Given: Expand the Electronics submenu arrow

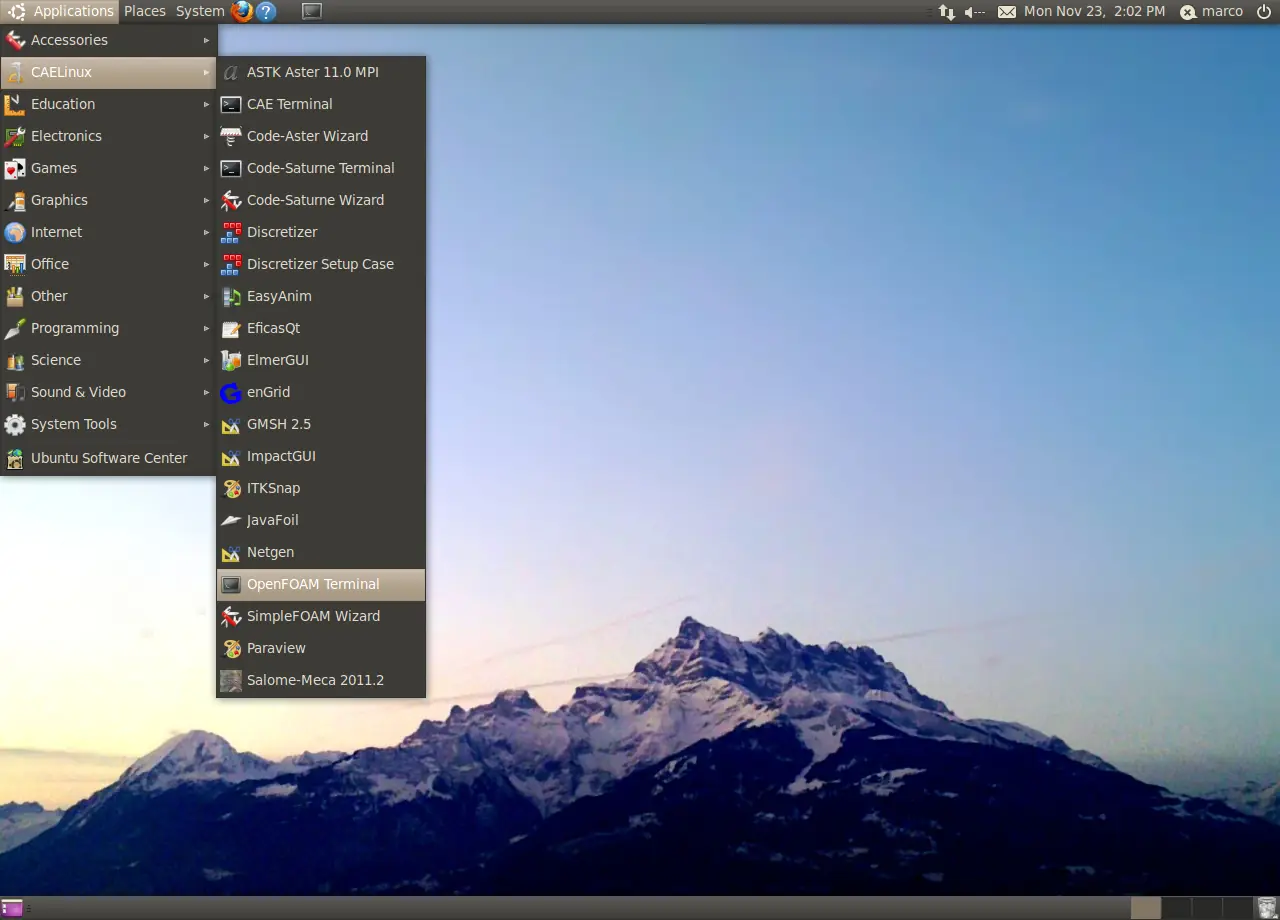Looking at the screenshot, I should [x=207, y=136].
